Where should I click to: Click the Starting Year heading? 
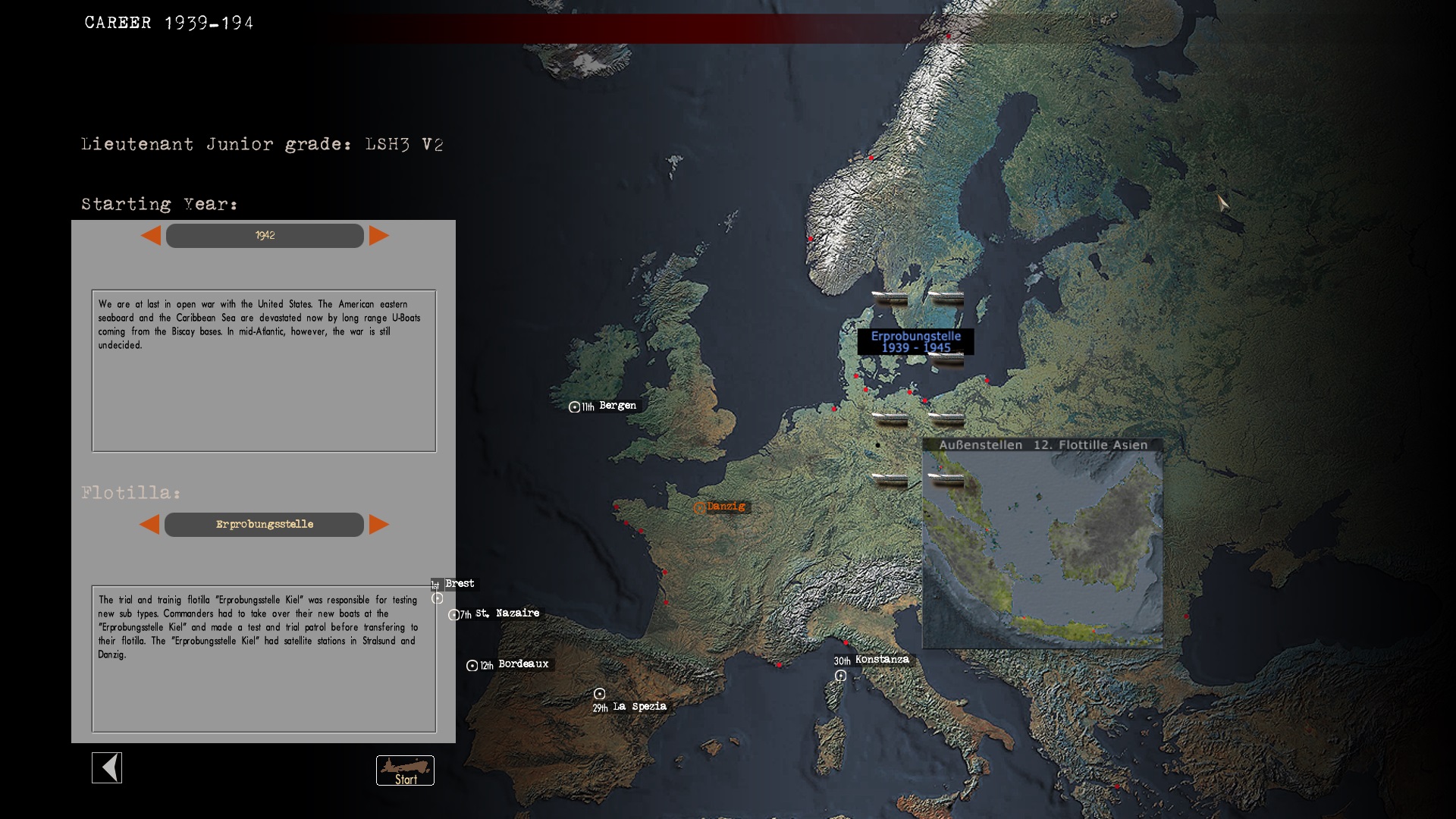coord(159,205)
